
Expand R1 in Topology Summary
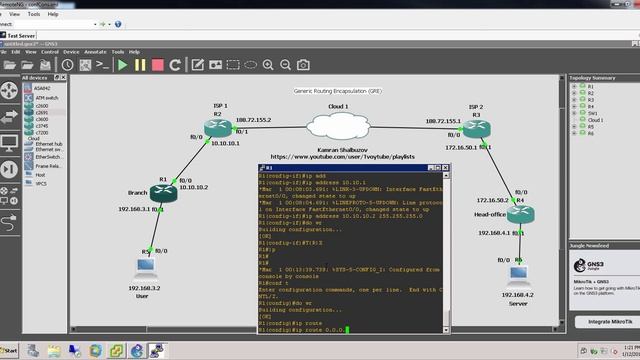coord(574,87)
